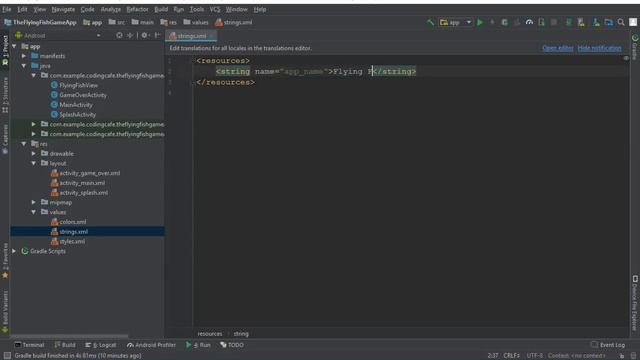Click the values breadcrumb in navigation bar

click(x=196, y=22)
